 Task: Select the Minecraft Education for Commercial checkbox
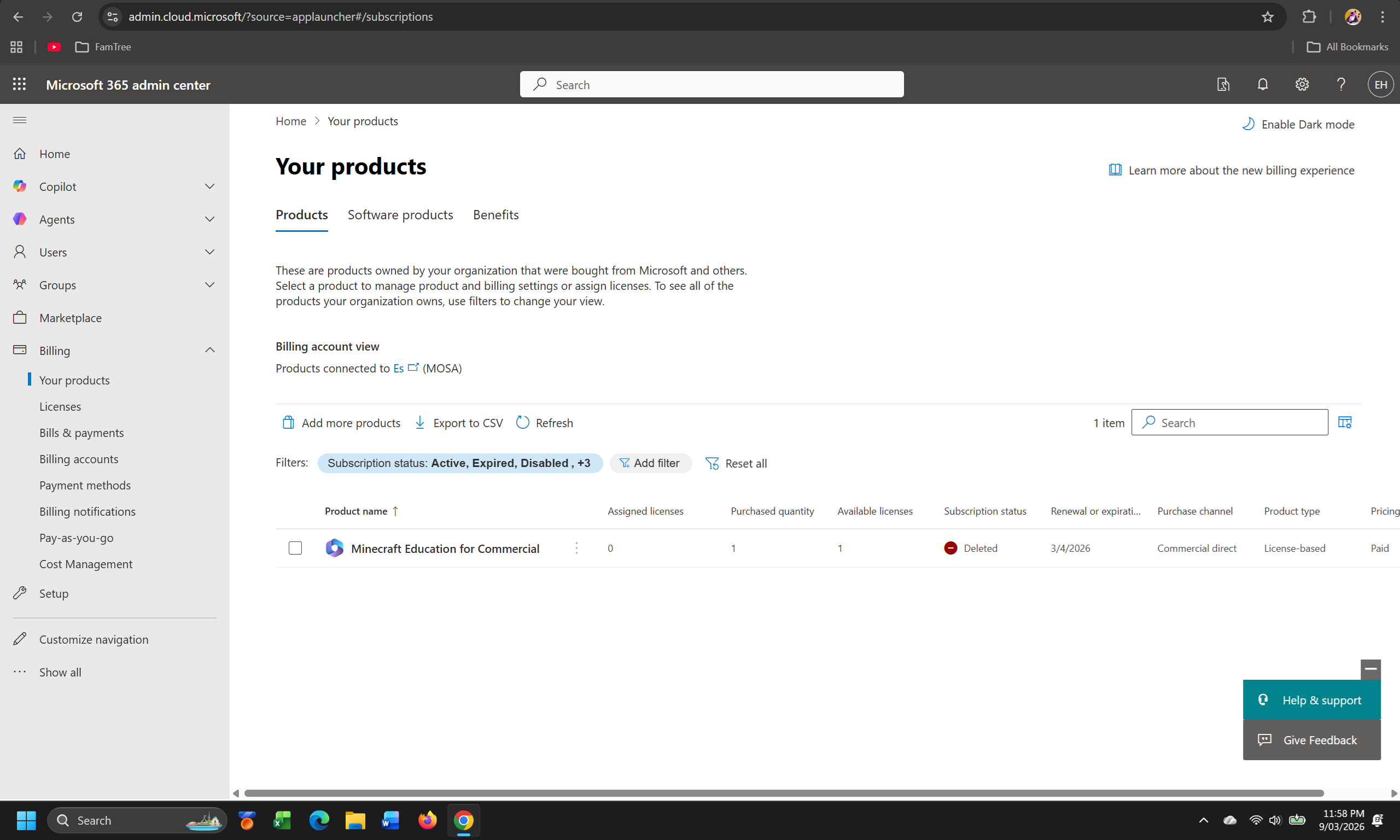(x=295, y=548)
